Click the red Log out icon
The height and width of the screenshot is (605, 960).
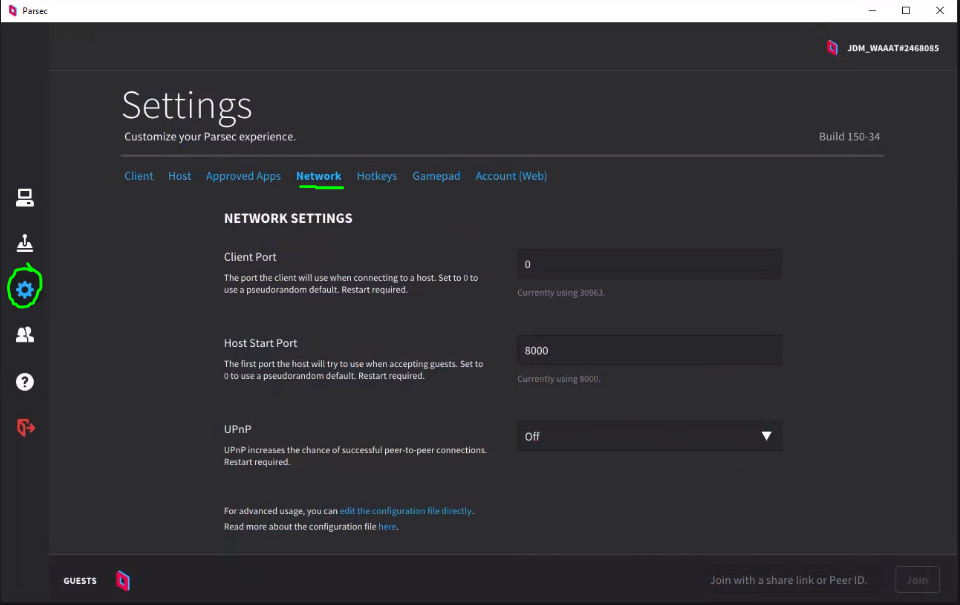coord(25,427)
